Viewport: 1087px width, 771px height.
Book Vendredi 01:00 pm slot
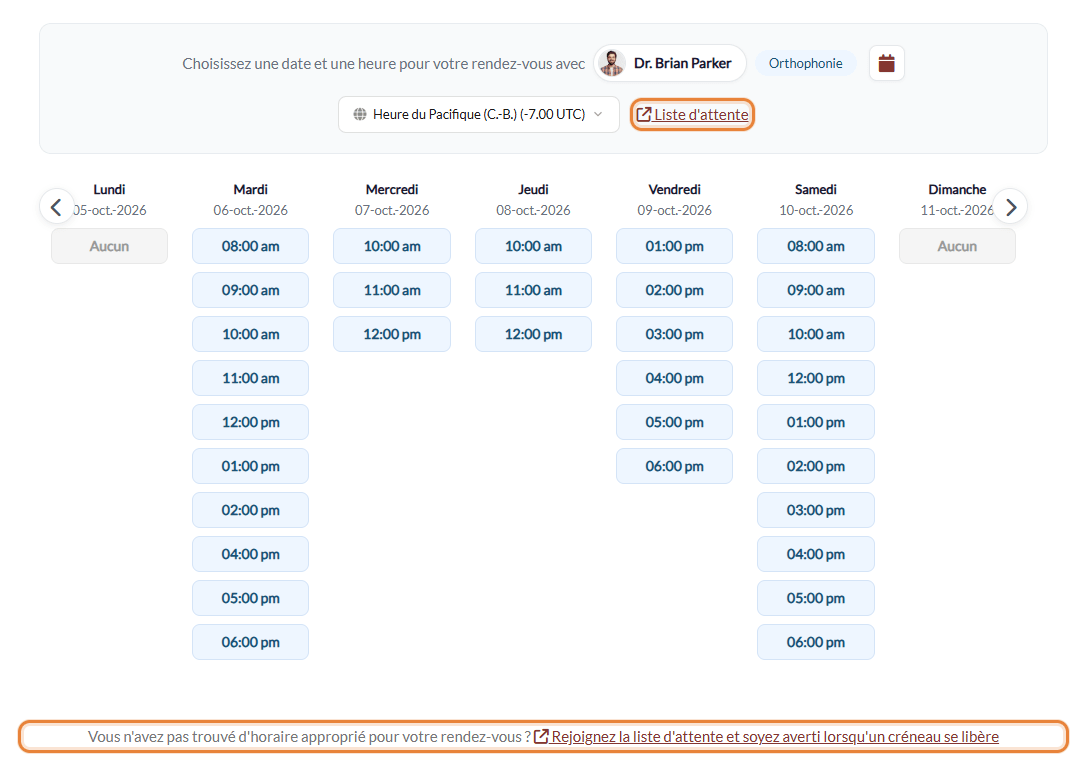675,246
